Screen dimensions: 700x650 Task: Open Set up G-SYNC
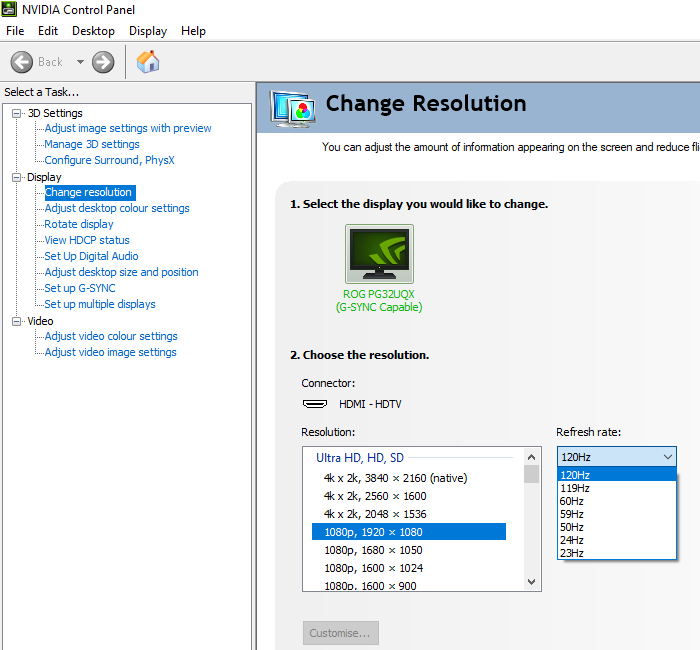click(80, 288)
